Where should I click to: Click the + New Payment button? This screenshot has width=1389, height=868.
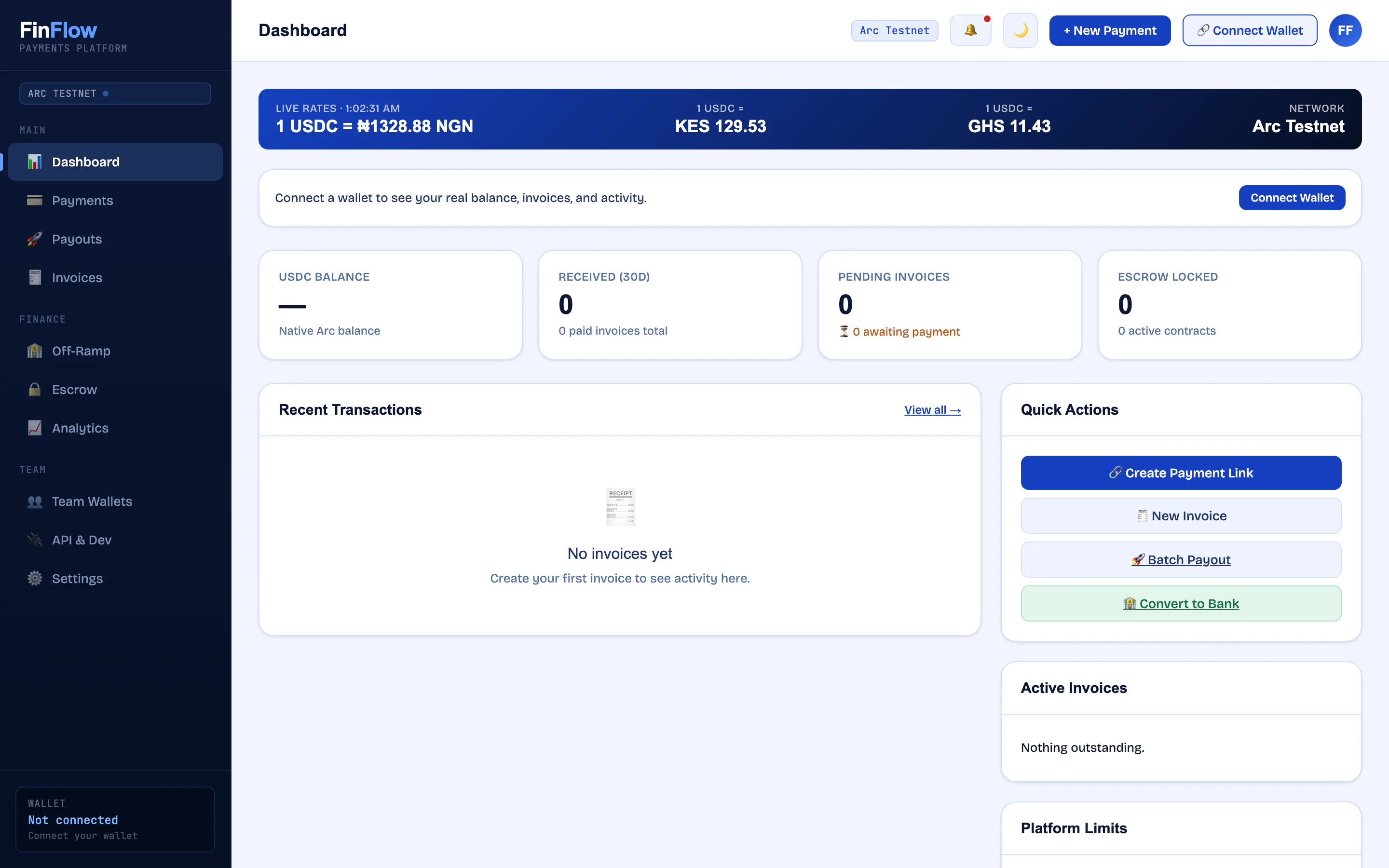click(x=1109, y=30)
